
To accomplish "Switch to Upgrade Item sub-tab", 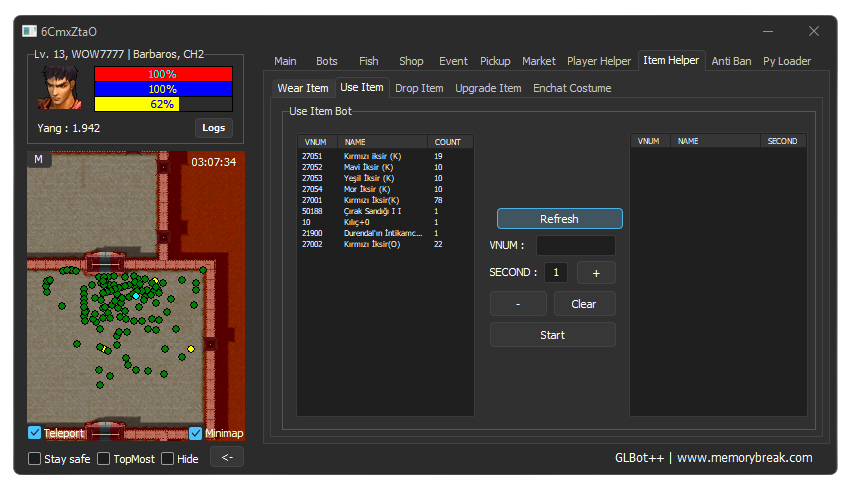I will pyautogui.click(x=488, y=88).
